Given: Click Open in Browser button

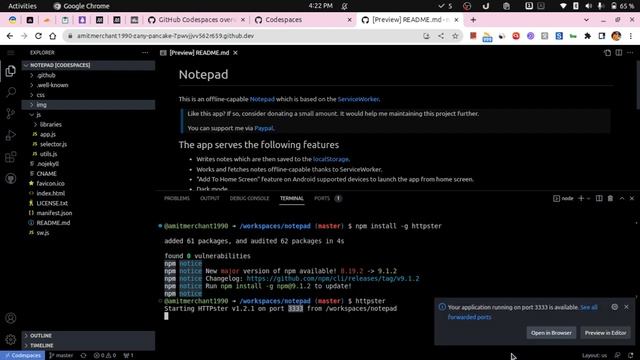Looking at the screenshot, I should [x=551, y=333].
